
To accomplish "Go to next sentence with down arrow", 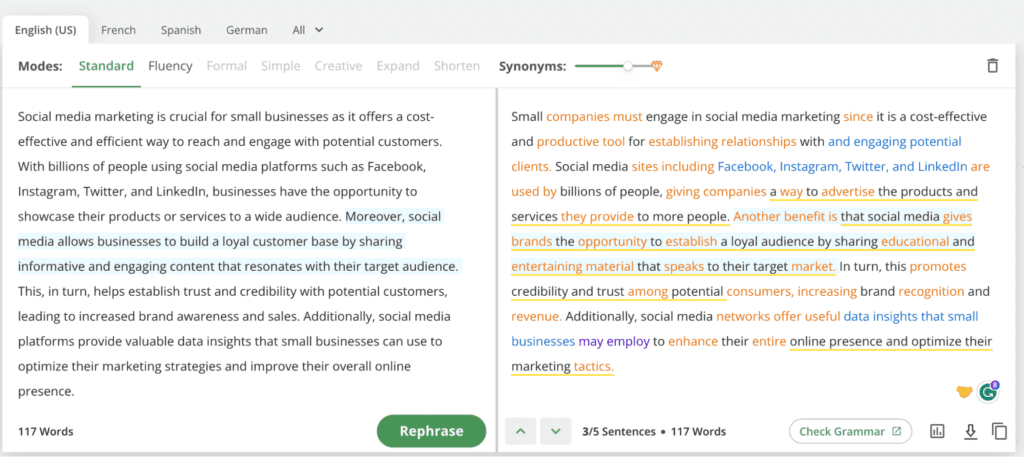I will pyautogui.click(x=556, y=431).
